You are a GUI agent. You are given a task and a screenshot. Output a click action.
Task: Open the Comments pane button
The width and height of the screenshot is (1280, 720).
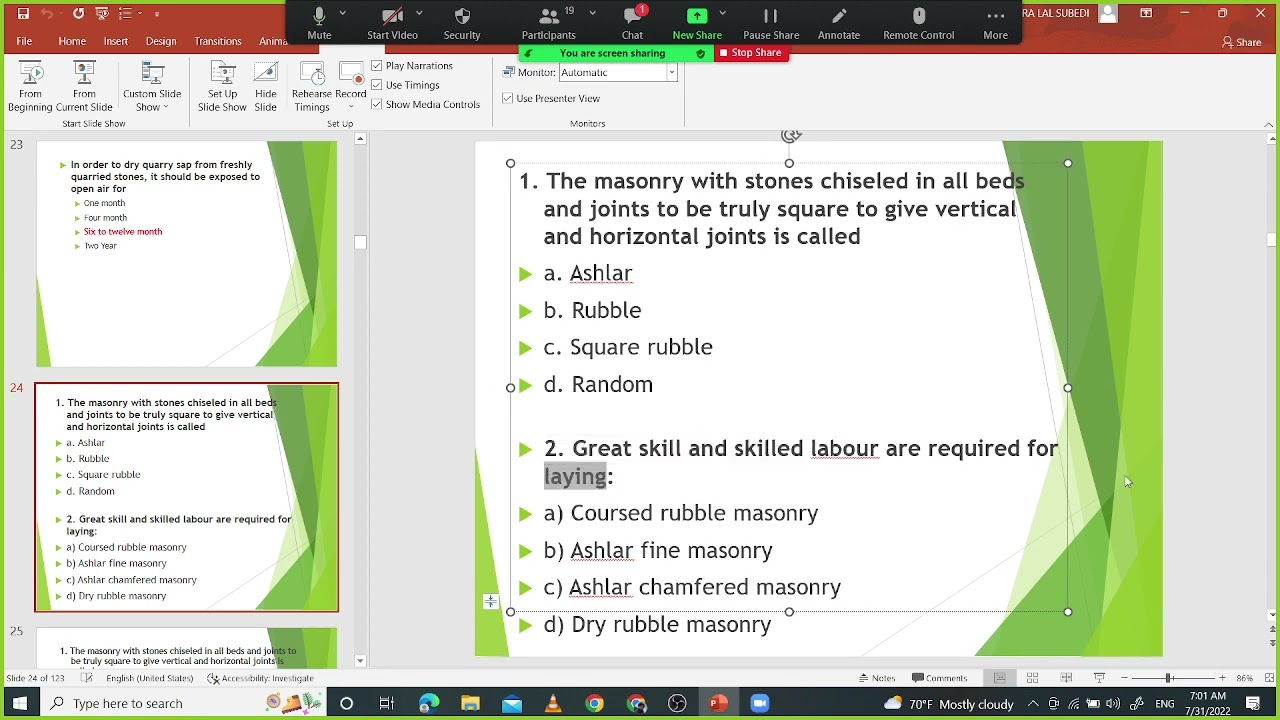pos(939,678)
